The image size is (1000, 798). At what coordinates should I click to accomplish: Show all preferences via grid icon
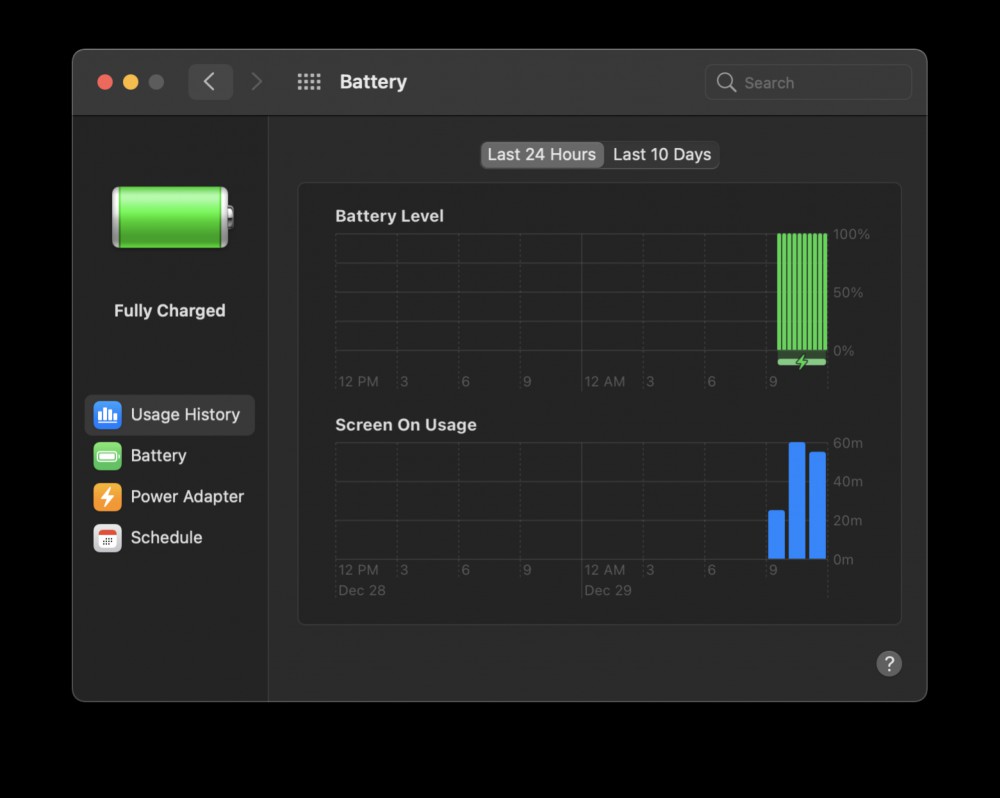pyautogui.click(x=309, y=82)
